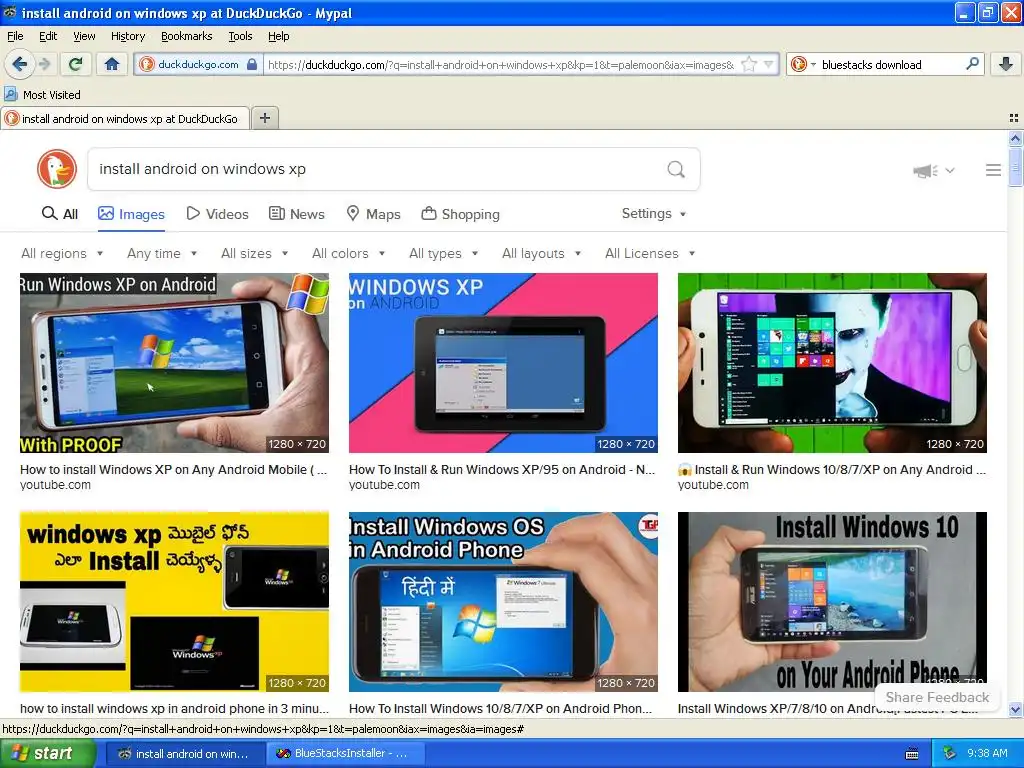Open the All Licenses filter
The width and height of the screenshot is (1024, 768).
[x=650, y=253]
